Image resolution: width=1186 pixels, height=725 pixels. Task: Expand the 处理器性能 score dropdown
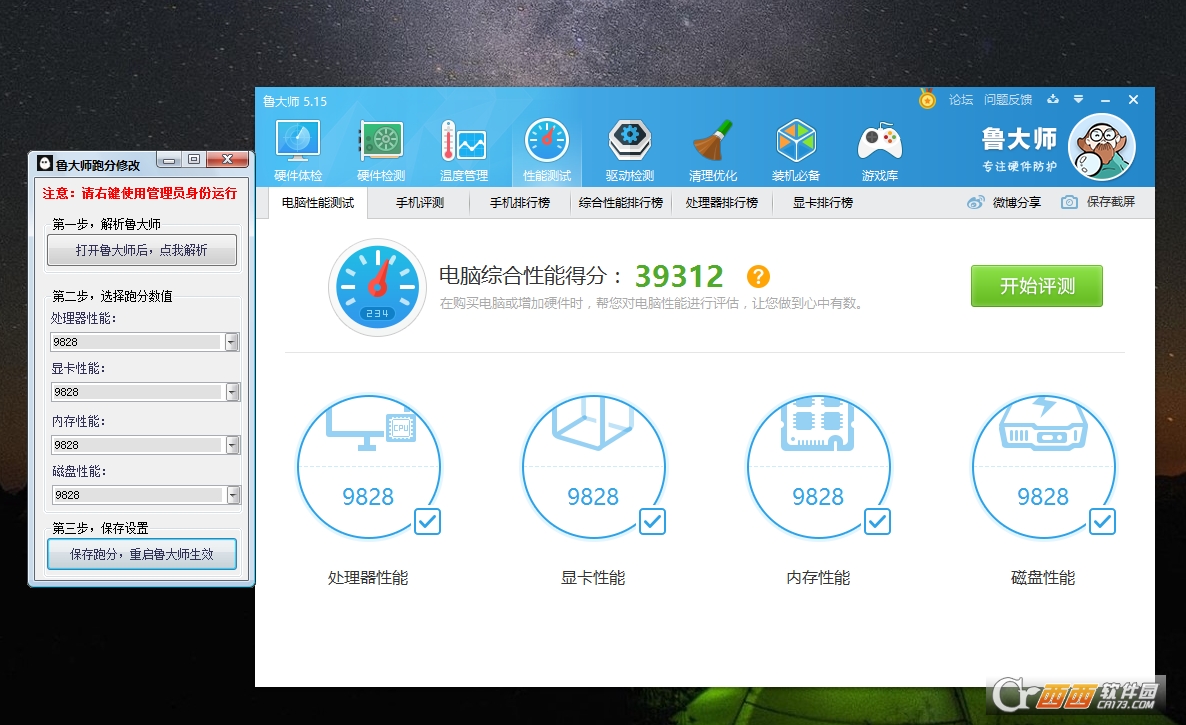[232, 342]
